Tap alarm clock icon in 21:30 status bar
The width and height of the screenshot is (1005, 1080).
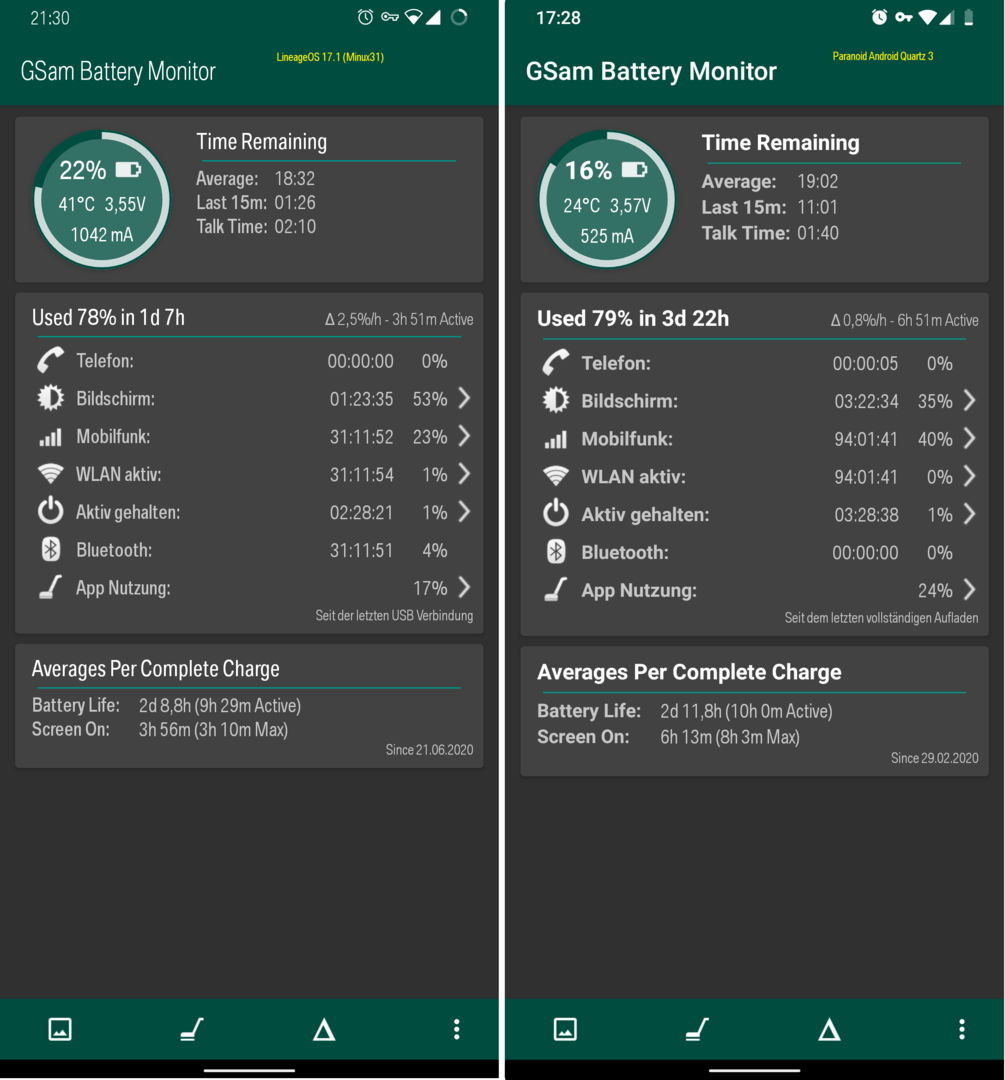click(365, 17)
